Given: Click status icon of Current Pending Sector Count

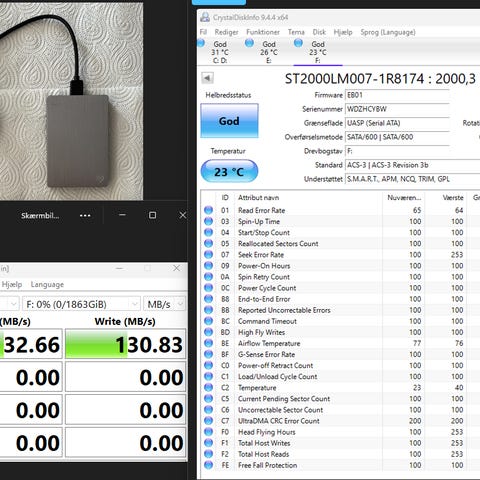Looking at the screenshot, I should point(209,398).
